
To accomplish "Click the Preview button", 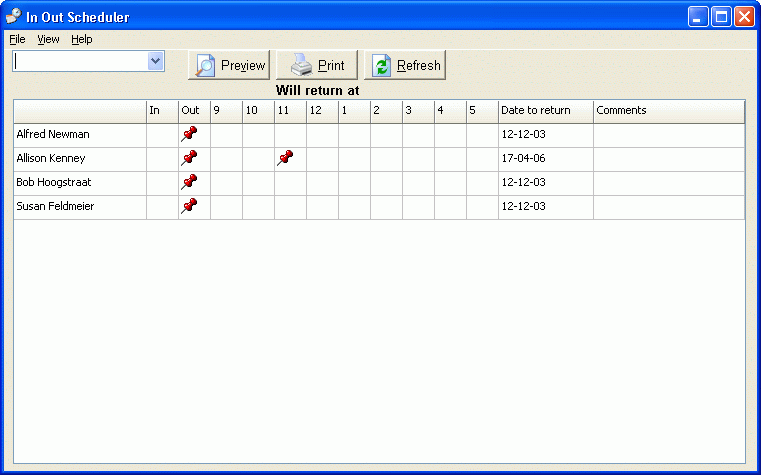I will [x=229, y=65].
